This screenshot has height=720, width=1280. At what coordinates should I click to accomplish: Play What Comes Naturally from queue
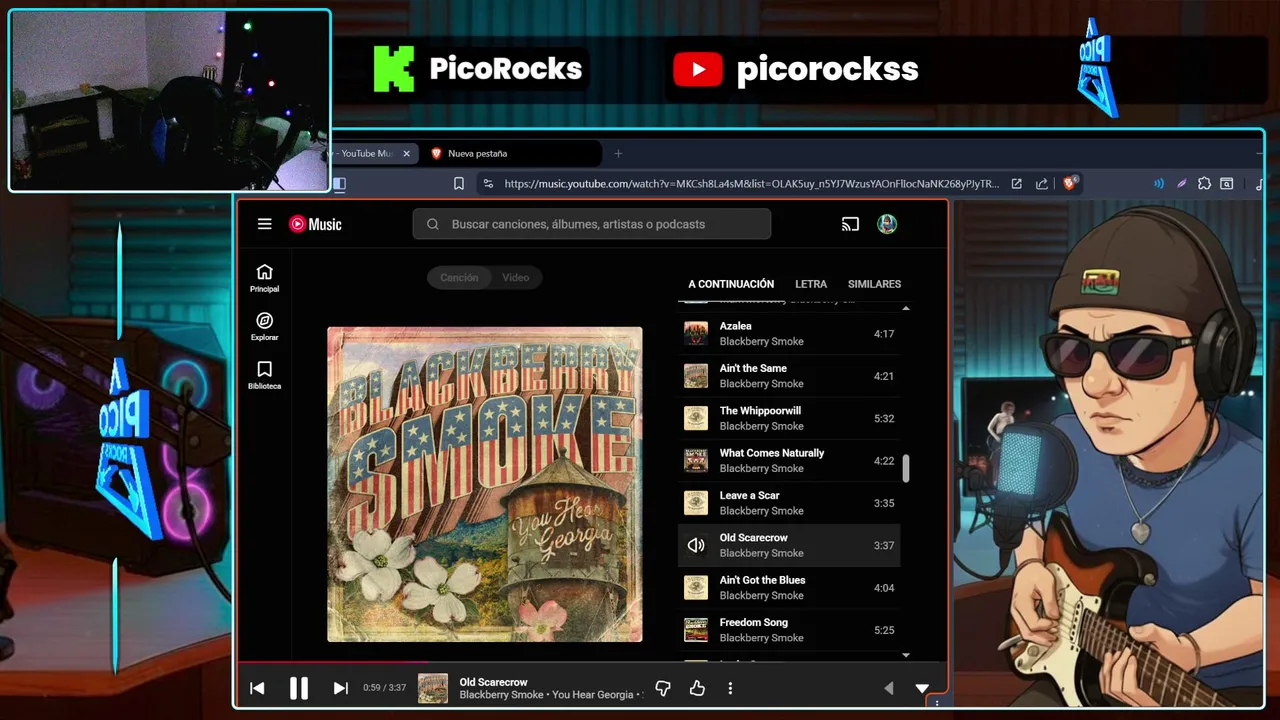[x=789, y=461]
